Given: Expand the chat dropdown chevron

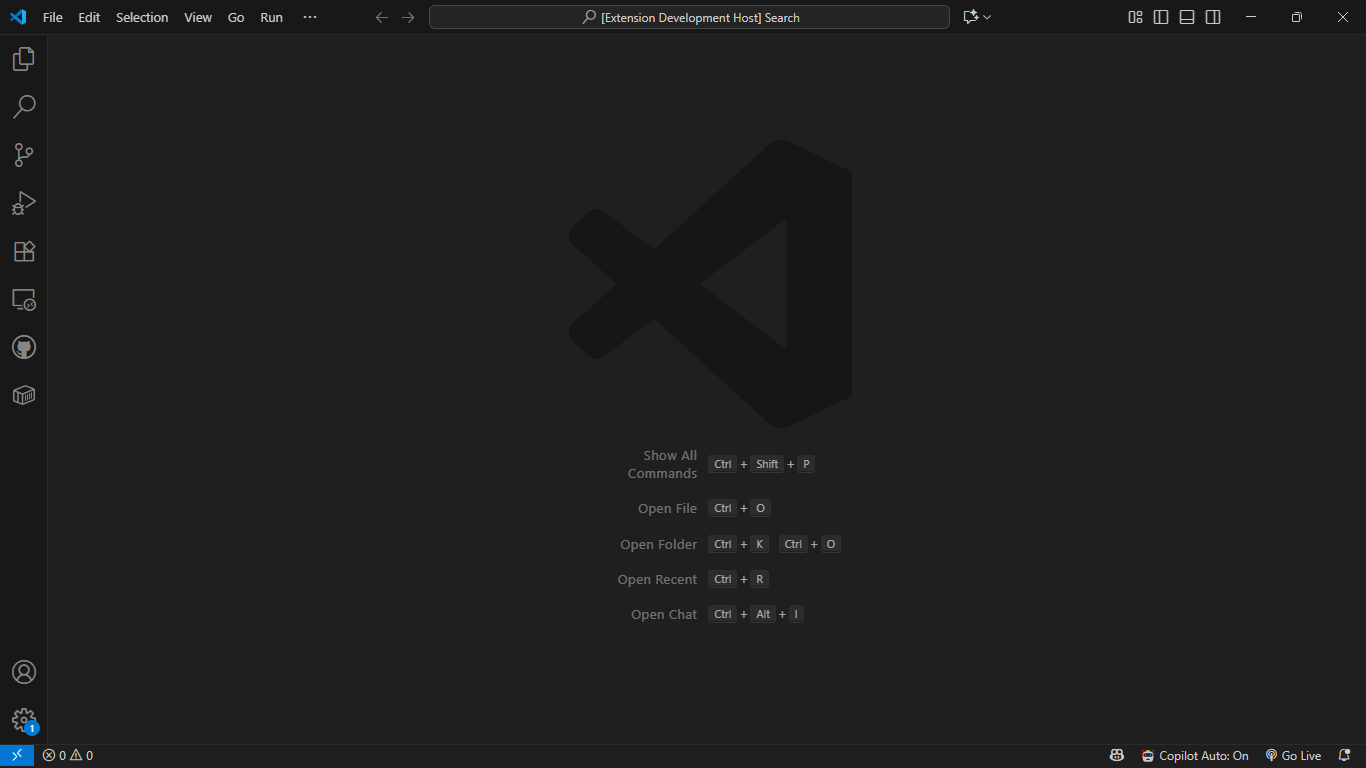Looking at the screenshot, I should (987, 17).
